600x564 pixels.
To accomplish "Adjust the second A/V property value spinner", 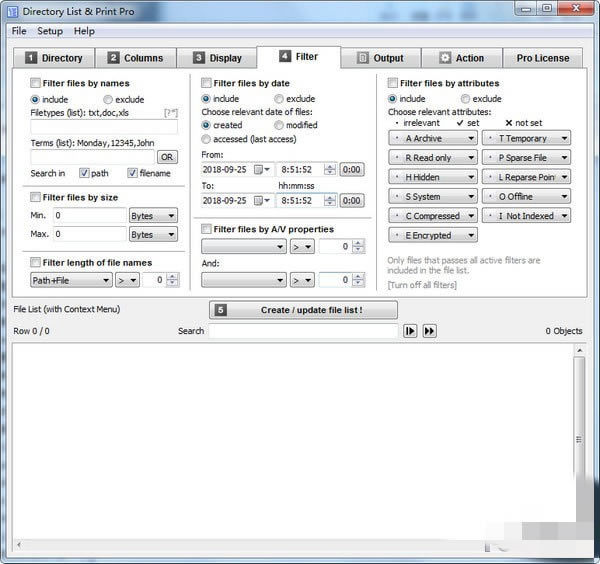I will pos(358,280).
